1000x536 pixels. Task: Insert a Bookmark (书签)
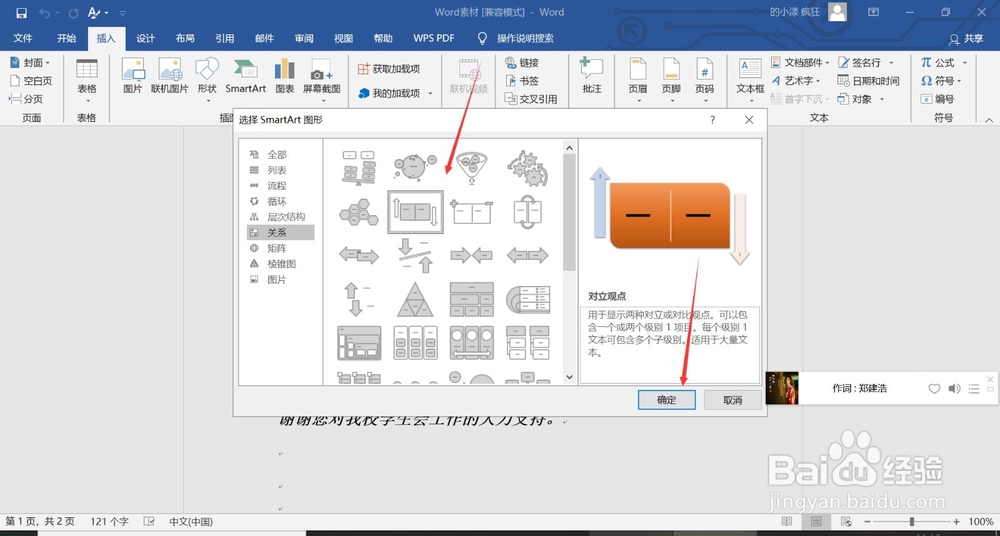click(x=522, y=80)
